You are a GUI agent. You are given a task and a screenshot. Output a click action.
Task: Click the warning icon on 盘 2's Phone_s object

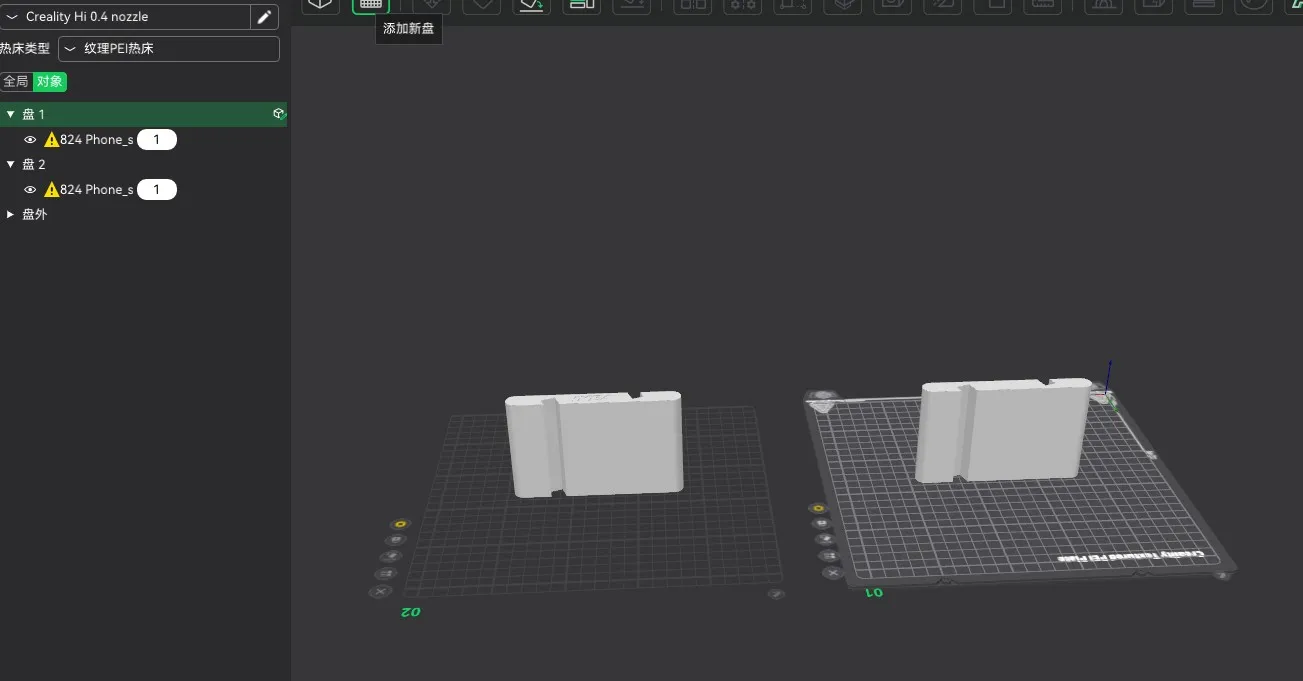(x=52, y=190)
